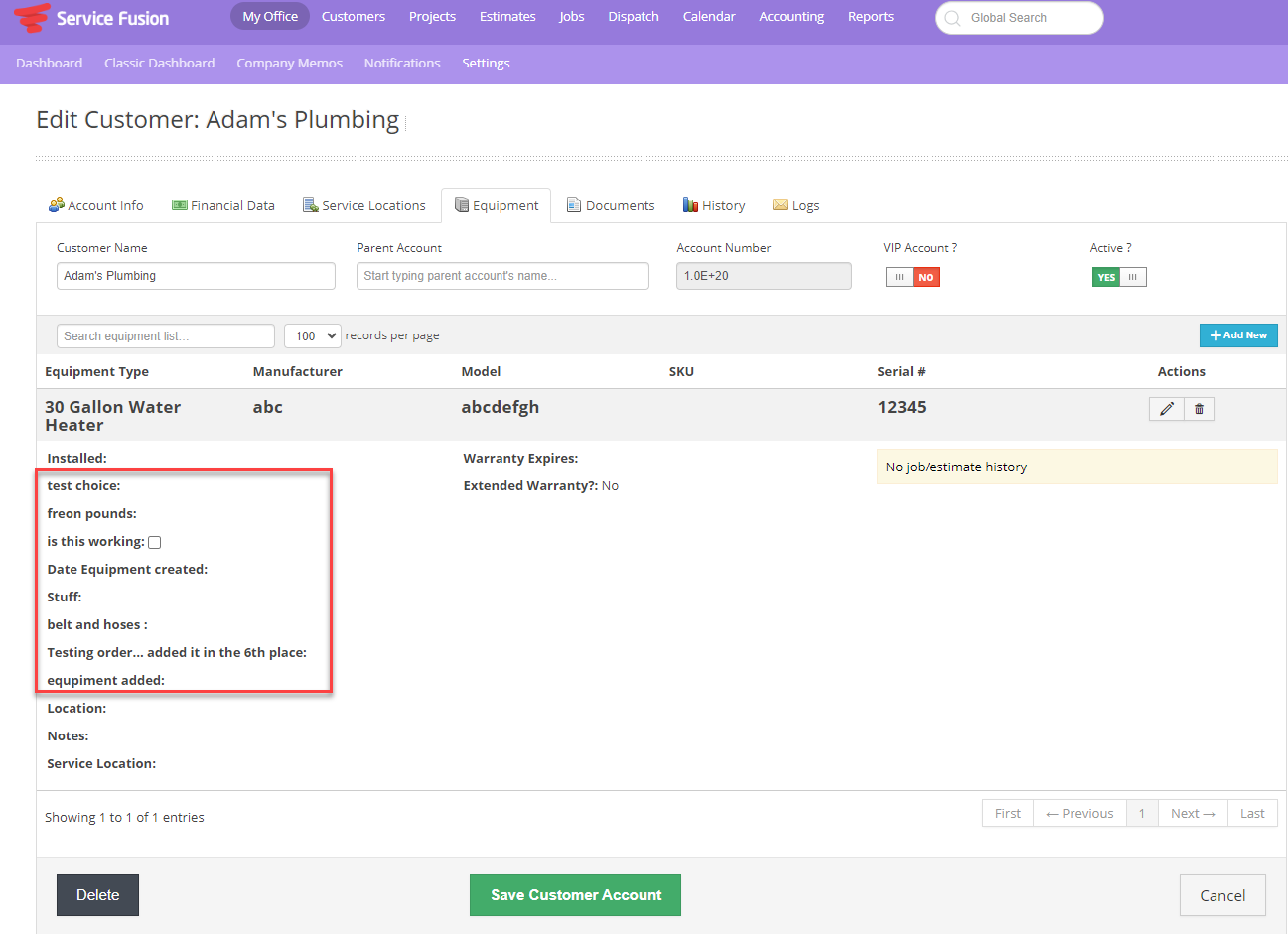
Task: Open the Customers menu
Action: coord(354,16)
